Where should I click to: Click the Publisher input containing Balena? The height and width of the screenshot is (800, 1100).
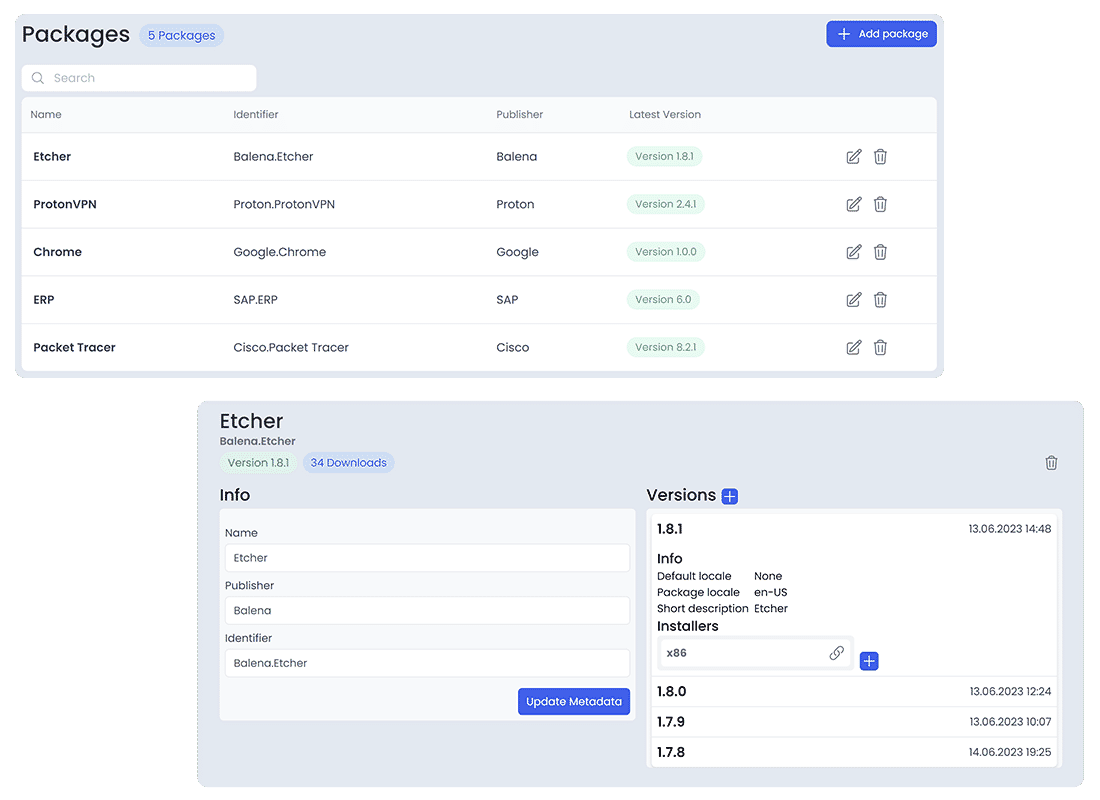(427, 610)
